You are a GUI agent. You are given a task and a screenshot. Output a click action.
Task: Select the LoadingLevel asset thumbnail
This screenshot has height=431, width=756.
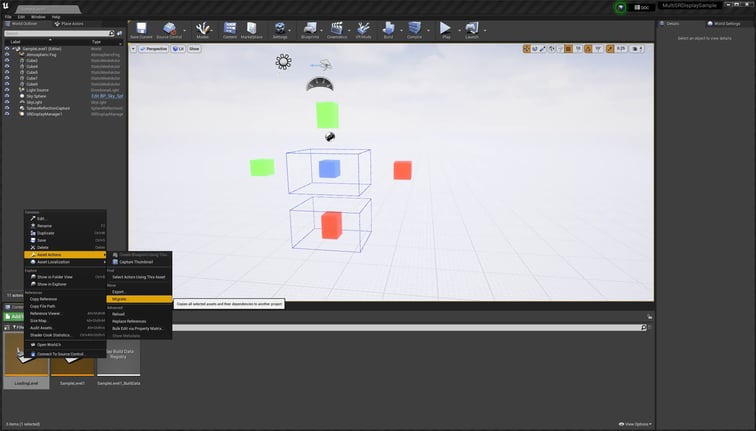26,360
